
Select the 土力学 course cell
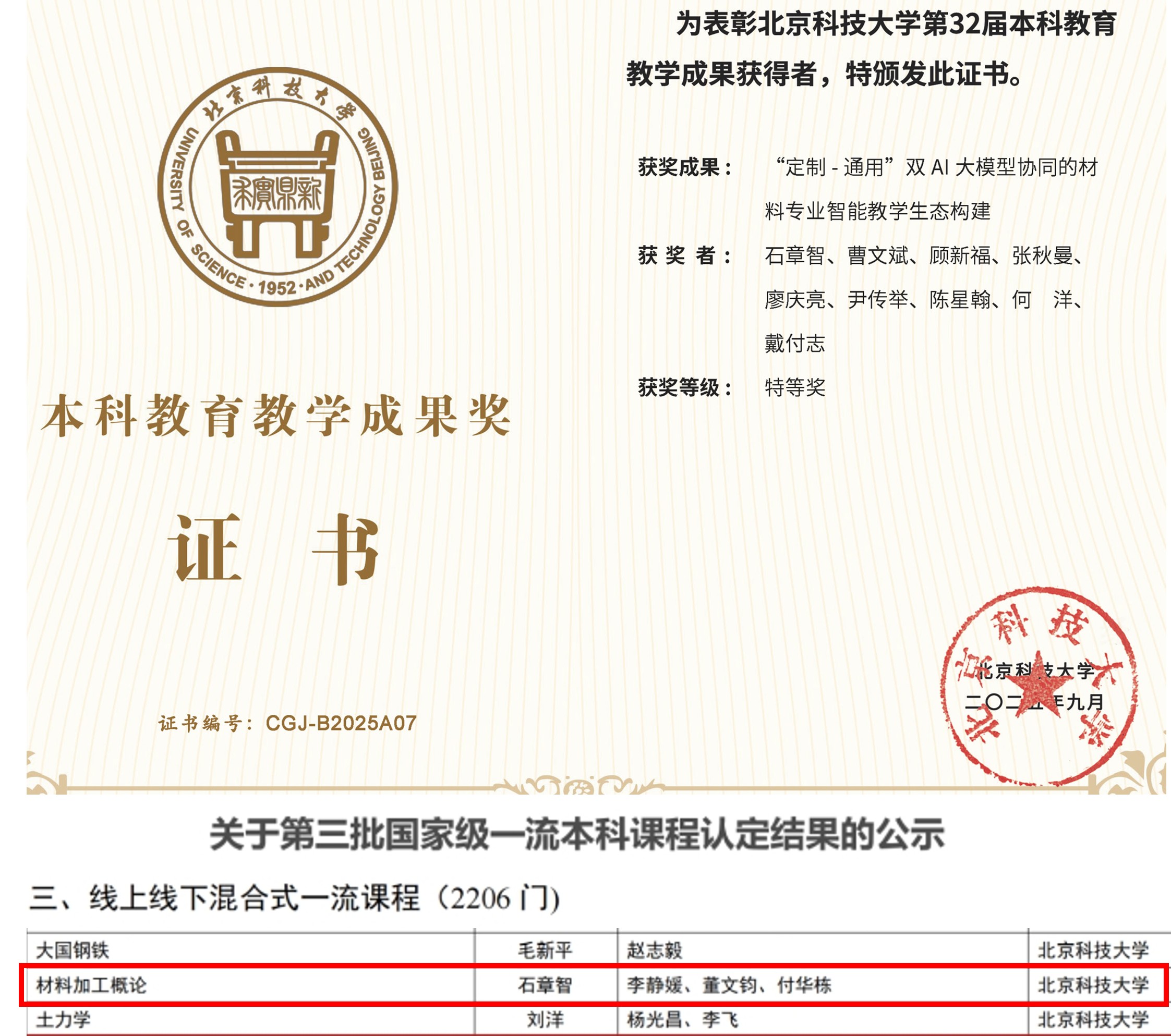click(x=63, y=1019)
